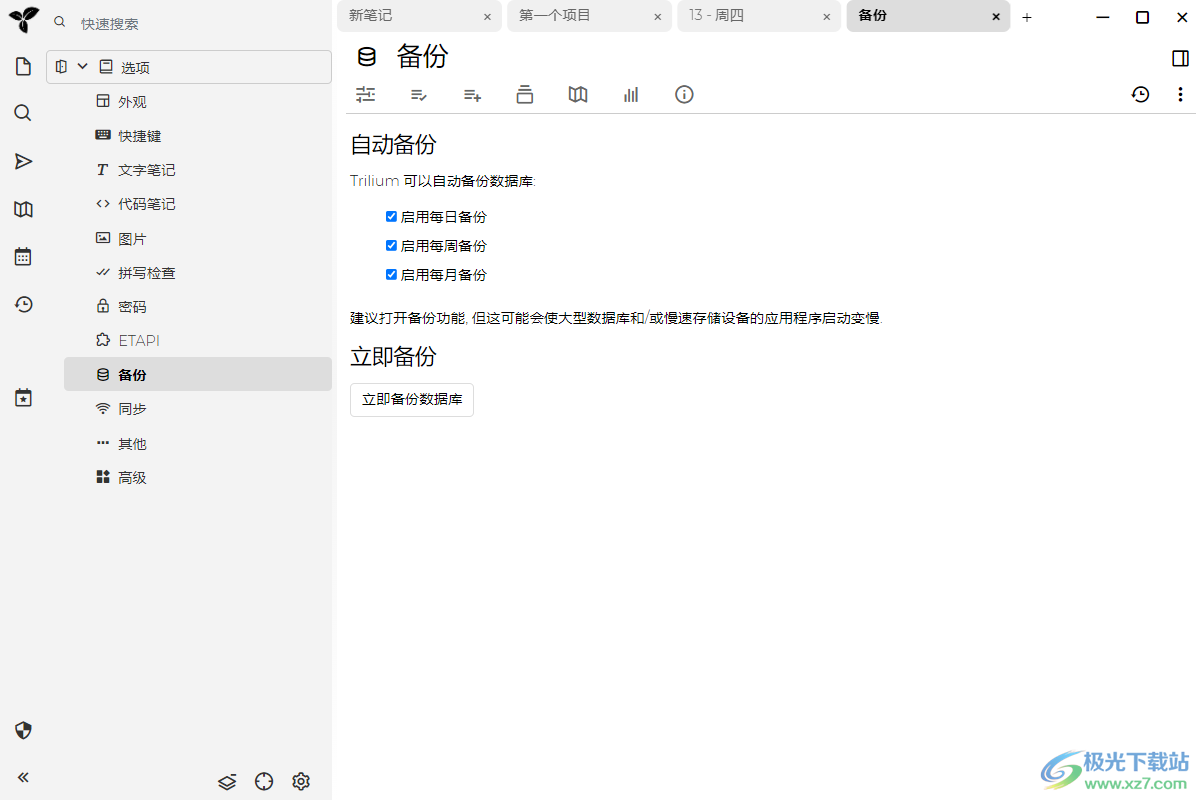Click the Trilium logo icon
Screen dimensions: 1200x800
tap(24, 20)
